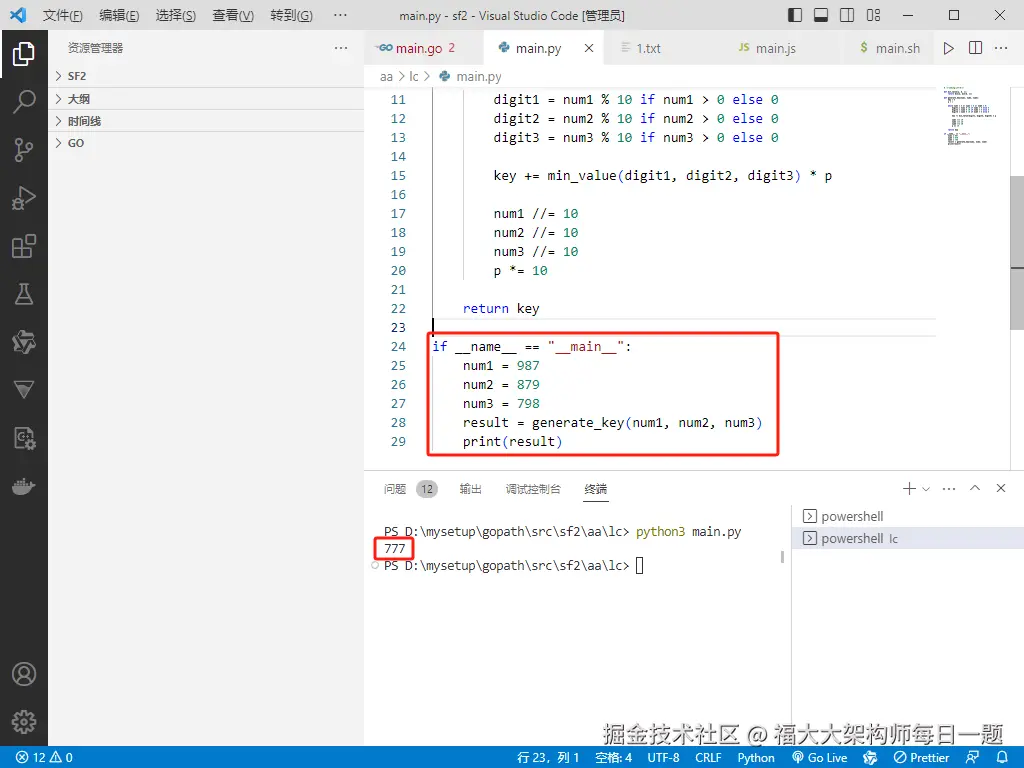The height and width of the screenshot is (768, 1024).
Task: Open the Source Control view
Action: click(24, 150)
